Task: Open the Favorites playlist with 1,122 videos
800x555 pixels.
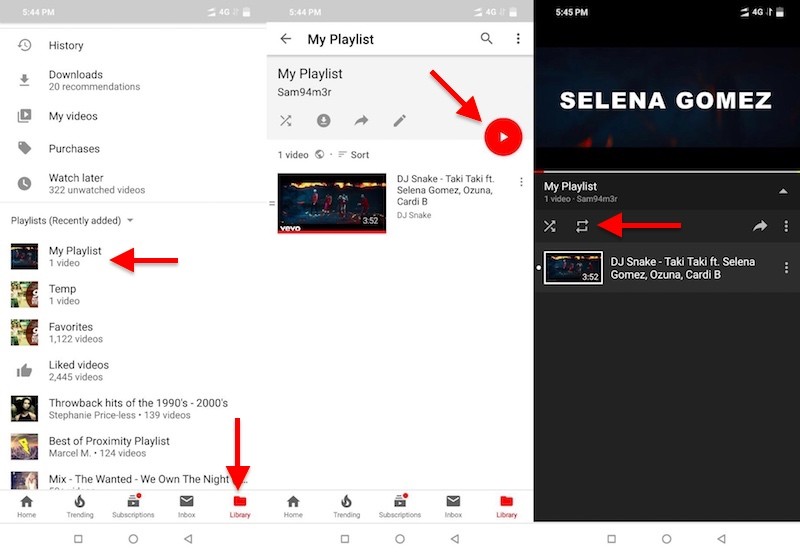Action: 133,333
